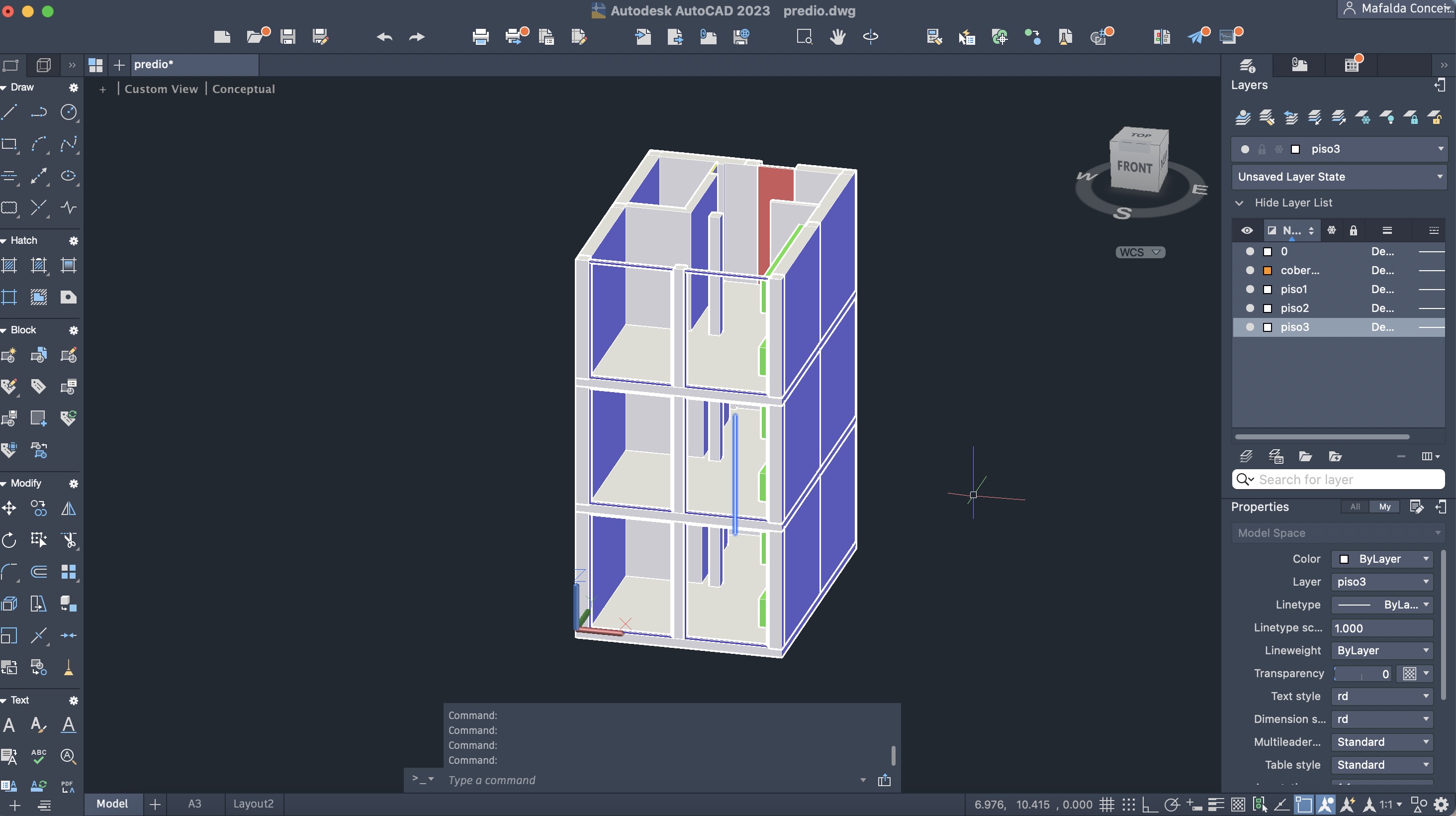The height and width of the screenshot is (816, 1456).
Task: Toggle visibility of cobertura layer
Action: click(1250, 270)
